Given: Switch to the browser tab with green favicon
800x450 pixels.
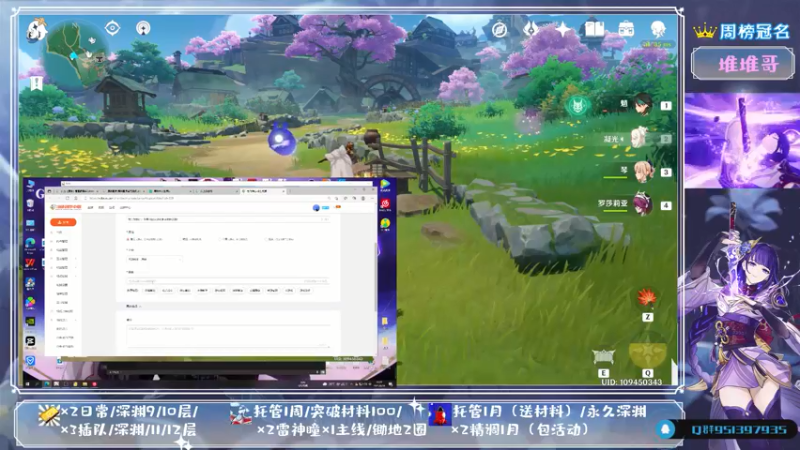Looking at the screenshot, I should click(x=168, y=191).
